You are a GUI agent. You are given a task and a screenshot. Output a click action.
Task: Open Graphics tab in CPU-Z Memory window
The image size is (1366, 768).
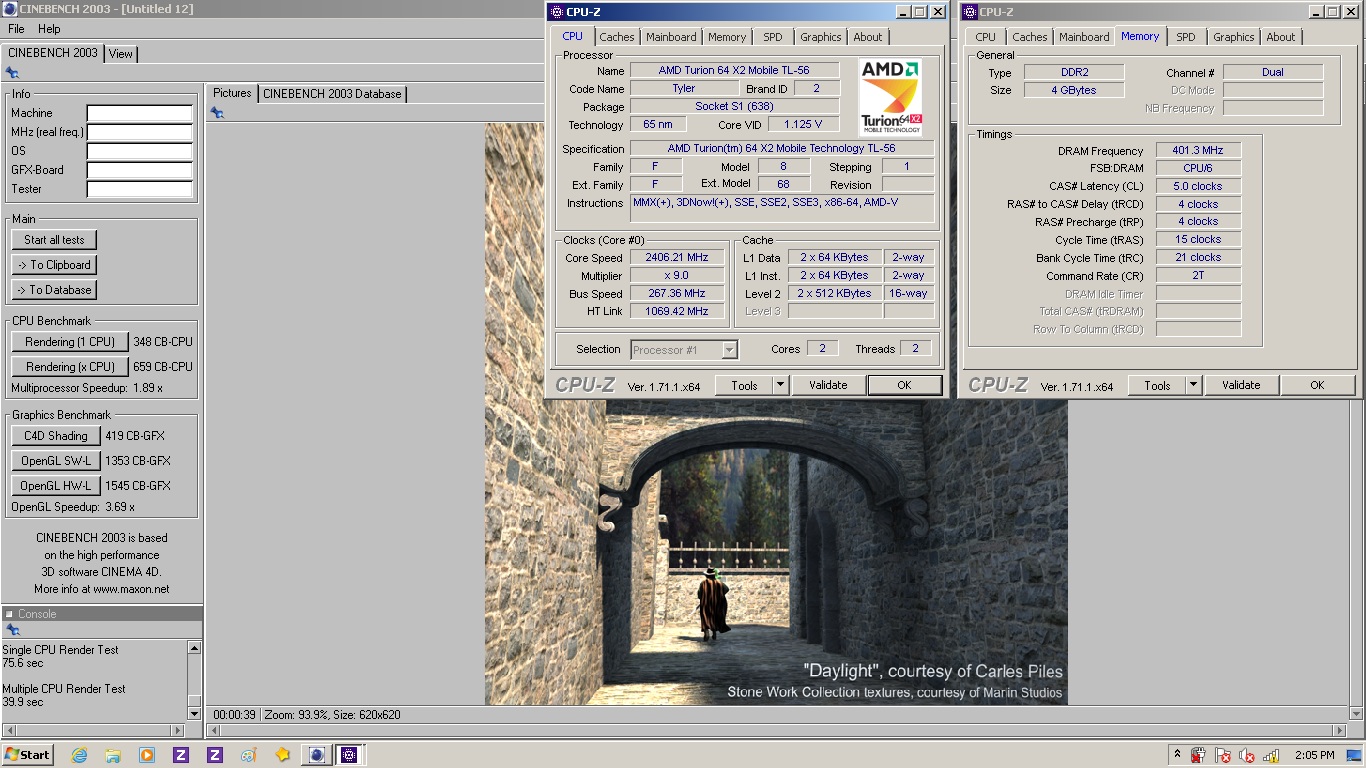[x=1233, y=37]
